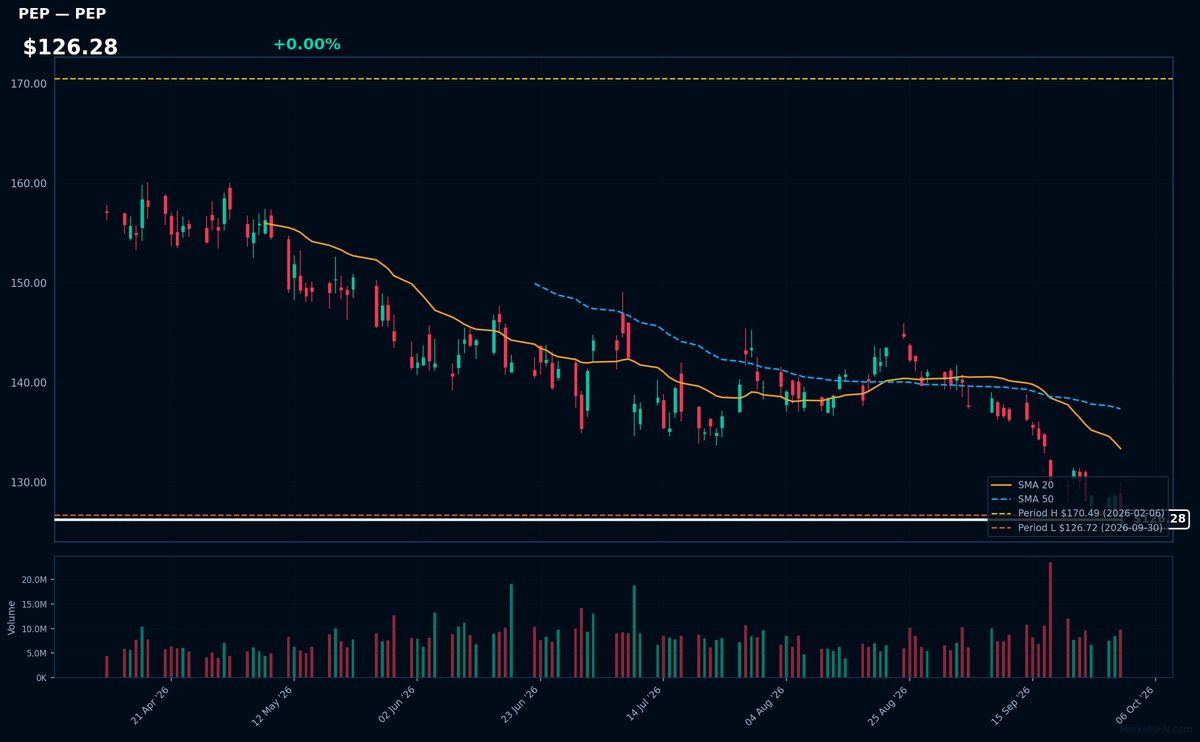The width and height of the screenshot is (1200, 742).
Task: Select the 02 Jun '26 date label
Action: [x=395, y=705]
